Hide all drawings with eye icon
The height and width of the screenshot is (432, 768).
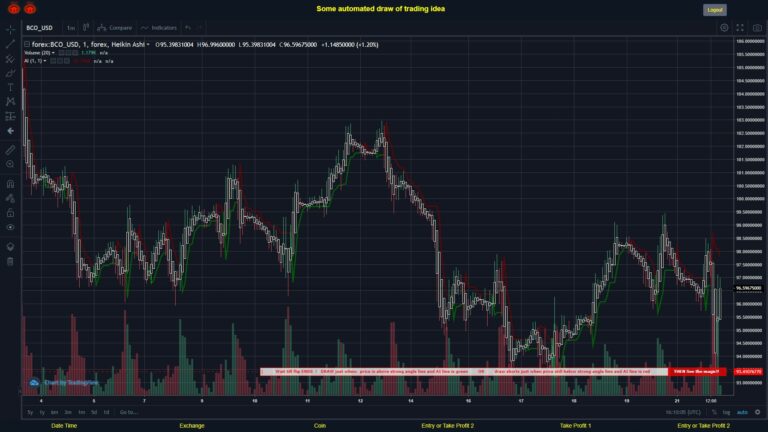pyautogui.click(x=10, y=227)
